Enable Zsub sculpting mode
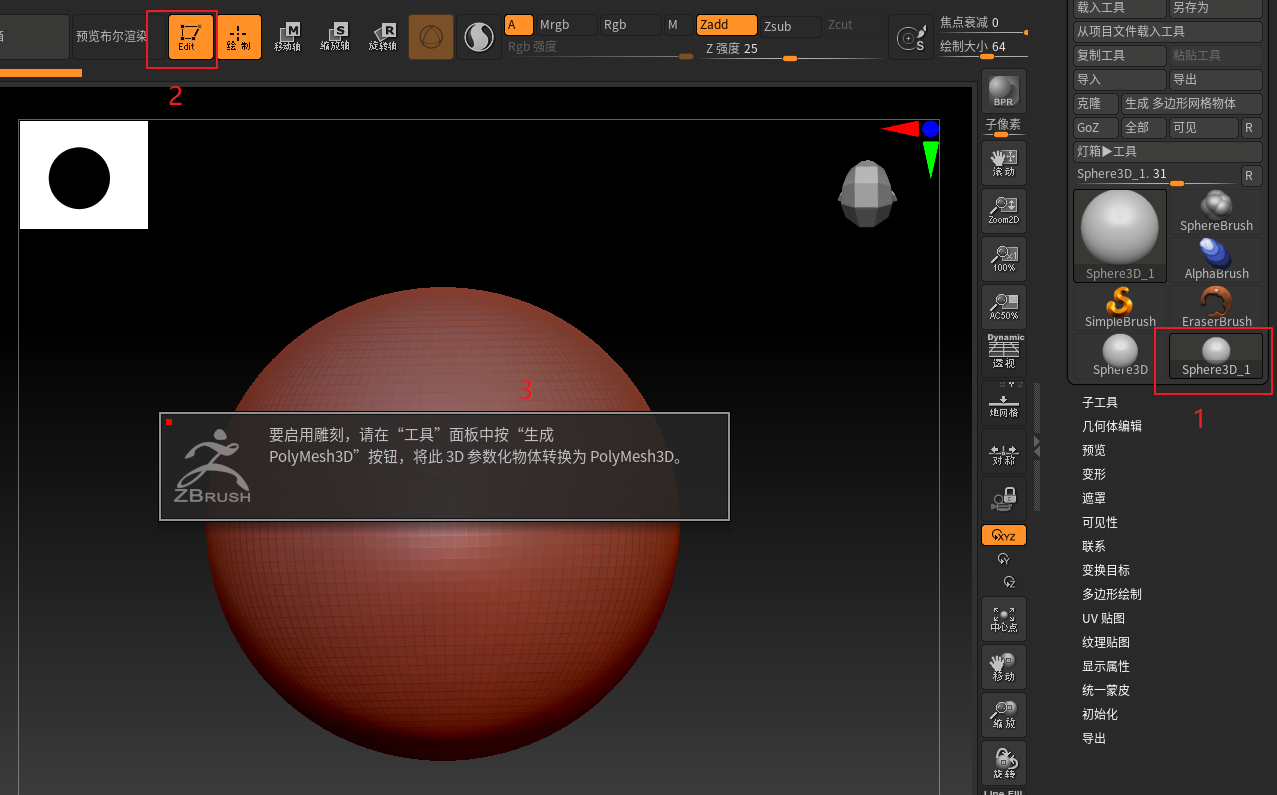1277x795 pixels. (789, 26)
